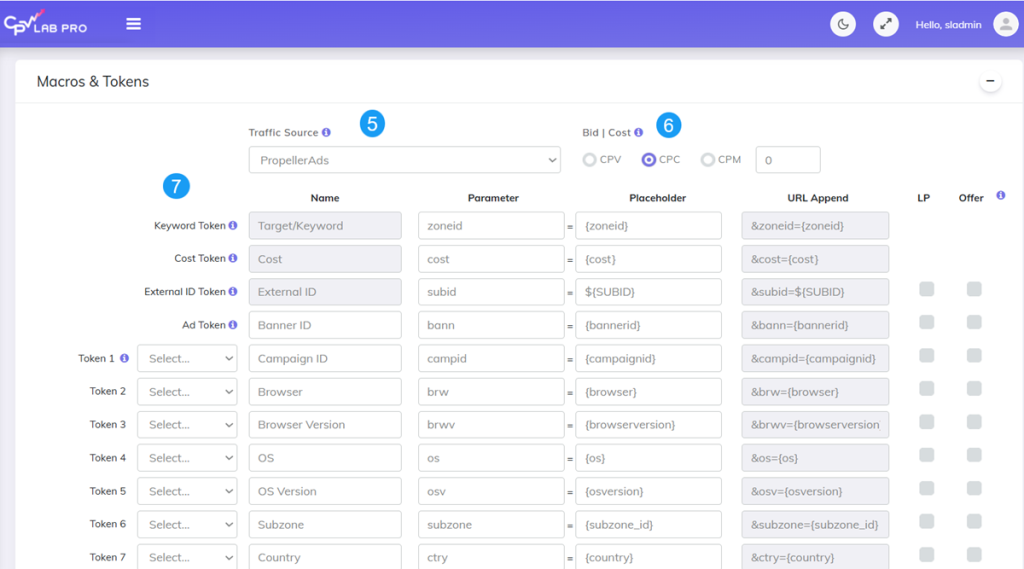1024x569 pixels.
Task: Select the CPV radio button
Action: coord(589,159)
